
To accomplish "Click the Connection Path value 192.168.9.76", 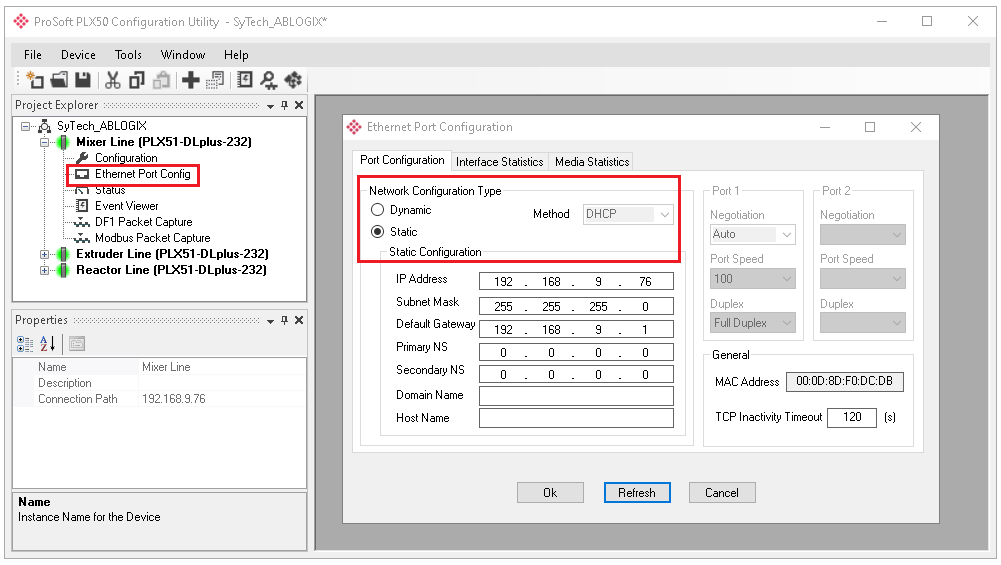I will tap(174, 399).
